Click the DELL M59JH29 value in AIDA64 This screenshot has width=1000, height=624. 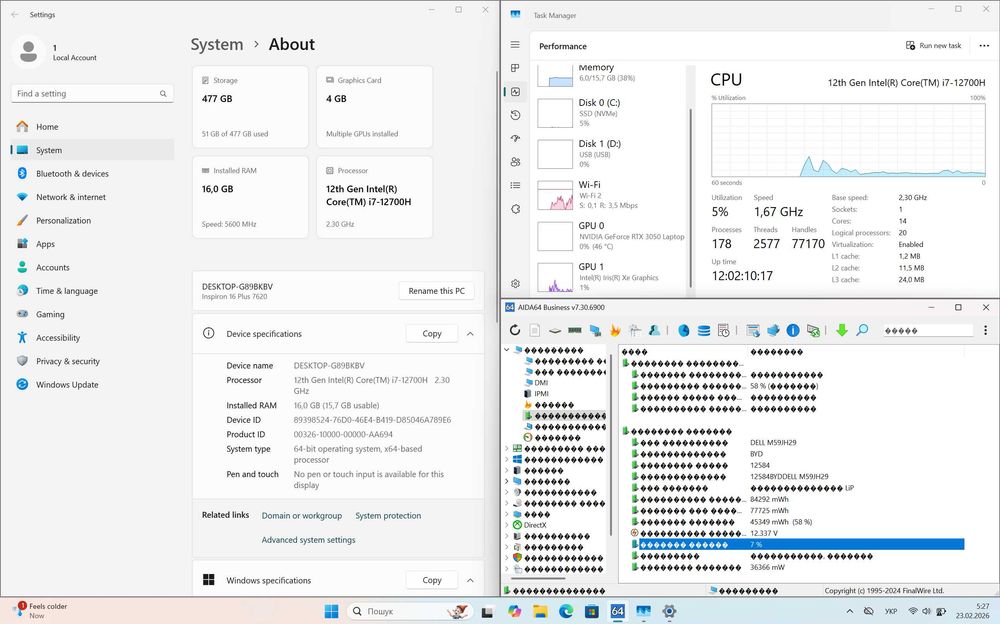pyautogui.click(x=773, y=442)
